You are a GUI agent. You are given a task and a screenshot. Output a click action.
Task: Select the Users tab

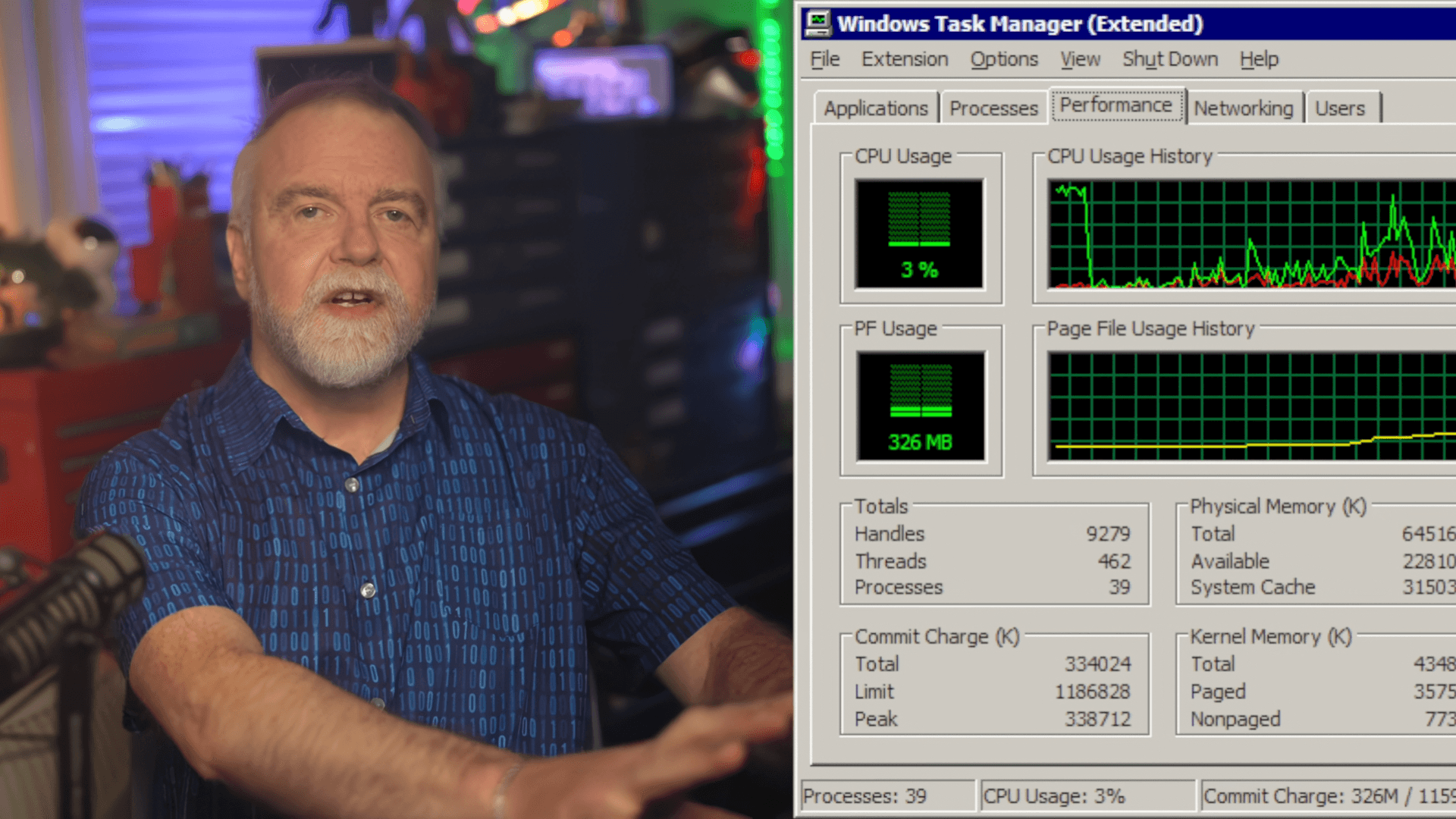pyautogui.click(x=1341, y=108)
